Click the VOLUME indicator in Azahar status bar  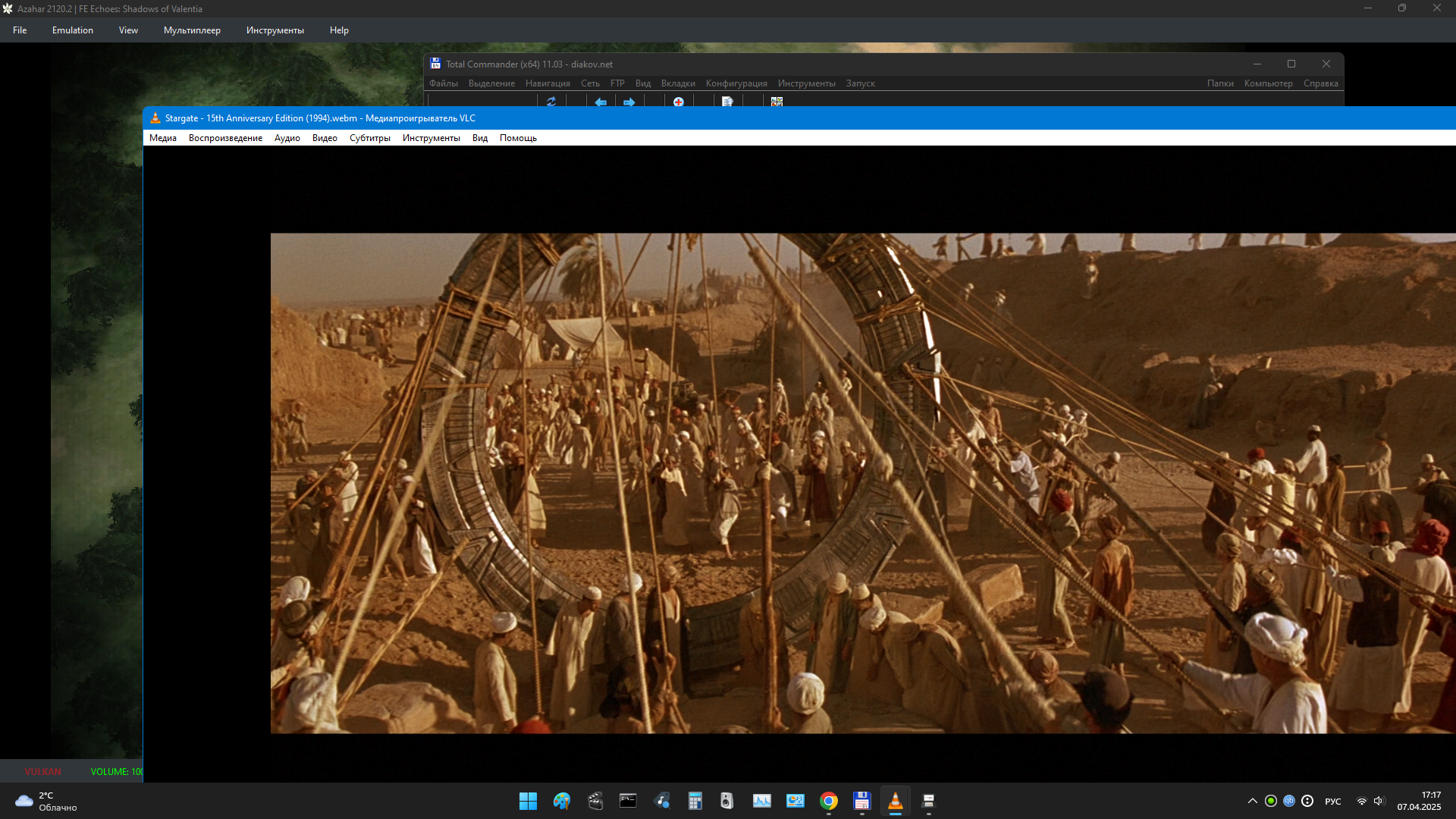(116, 771)
